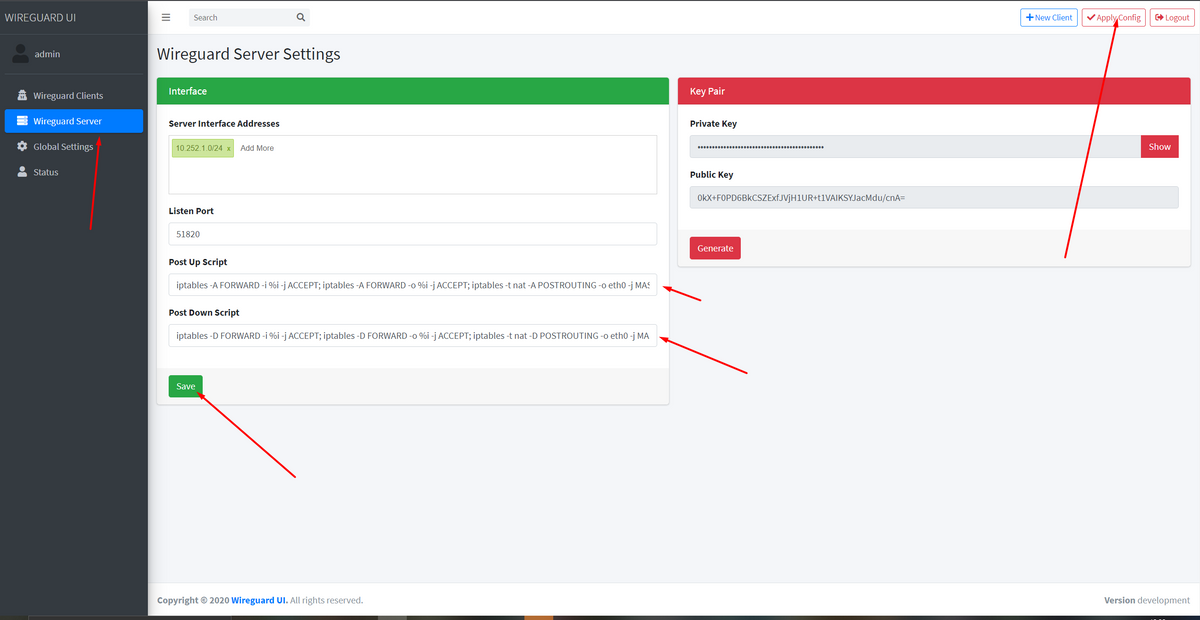Click the Listen Port field
The width and height of the screenshot is (1200, 620).
(413, 234)
